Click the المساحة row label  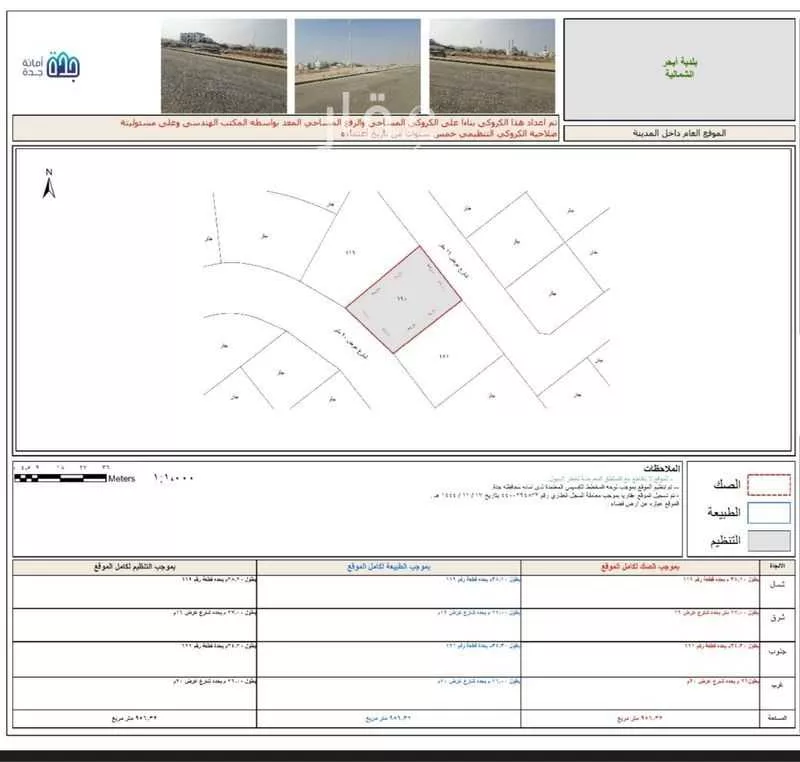(x=777, y=718)
